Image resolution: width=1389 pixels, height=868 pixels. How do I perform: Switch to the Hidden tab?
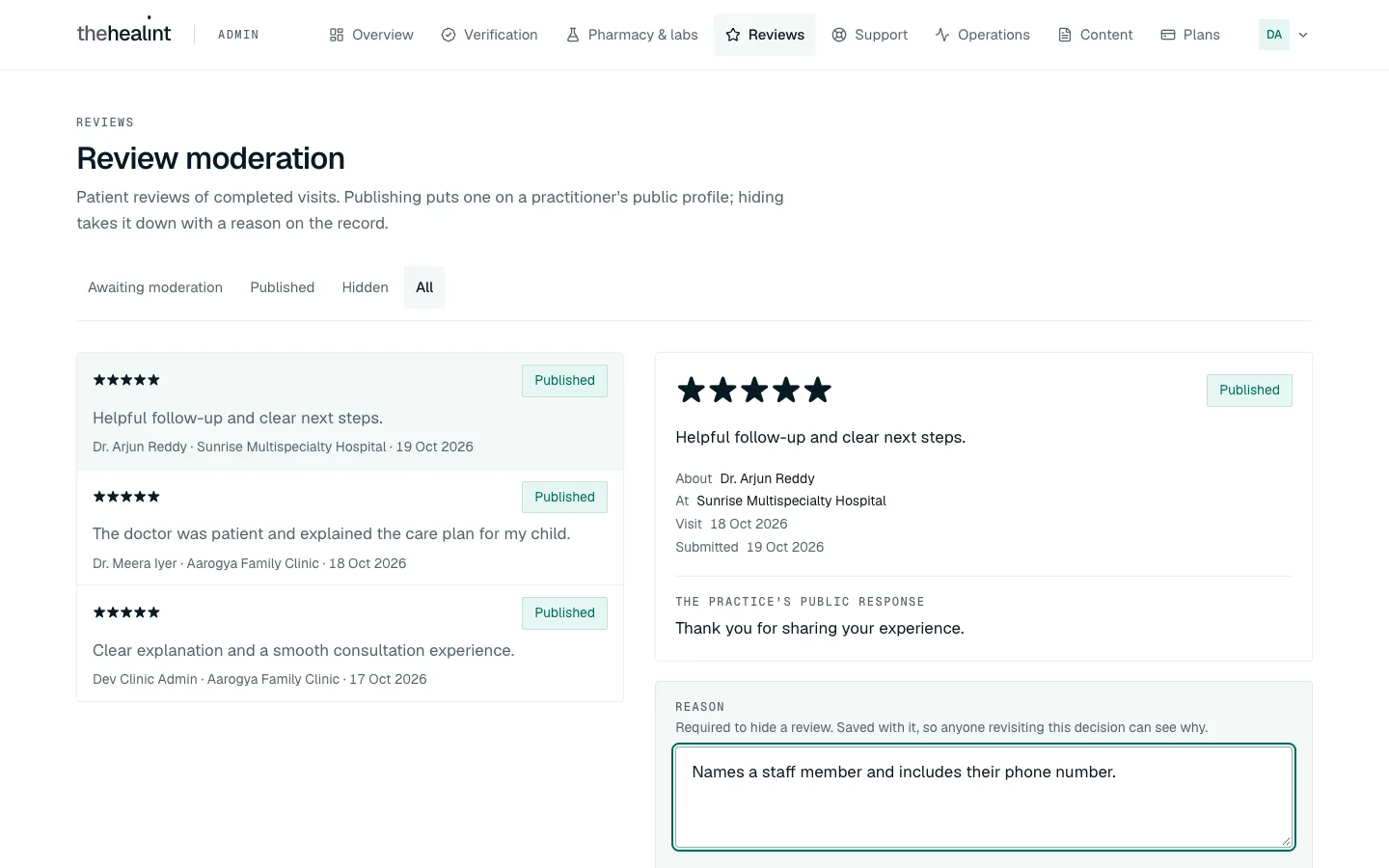click(x=366, y=287)
